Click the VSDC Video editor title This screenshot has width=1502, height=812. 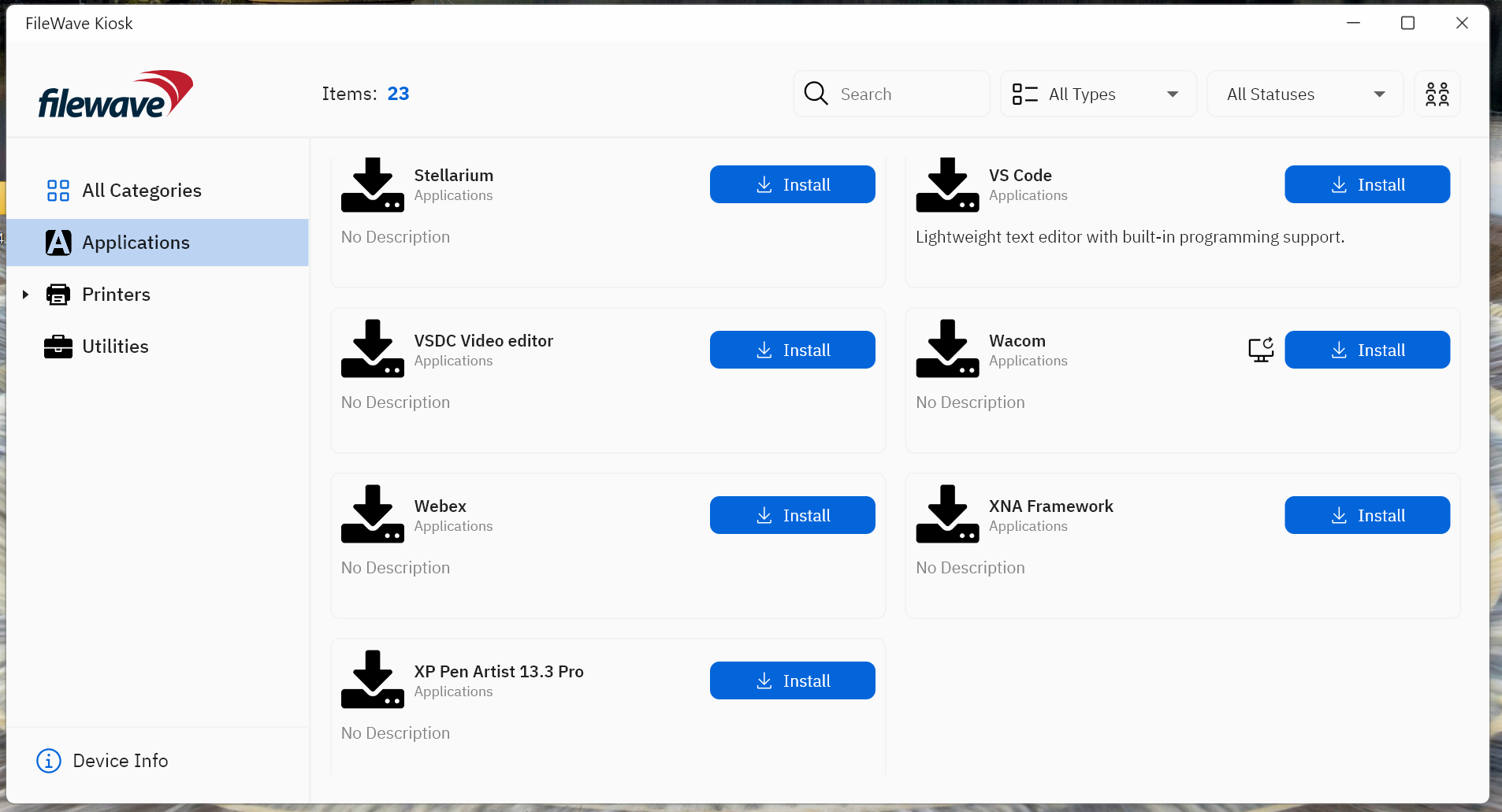point(484,341)
